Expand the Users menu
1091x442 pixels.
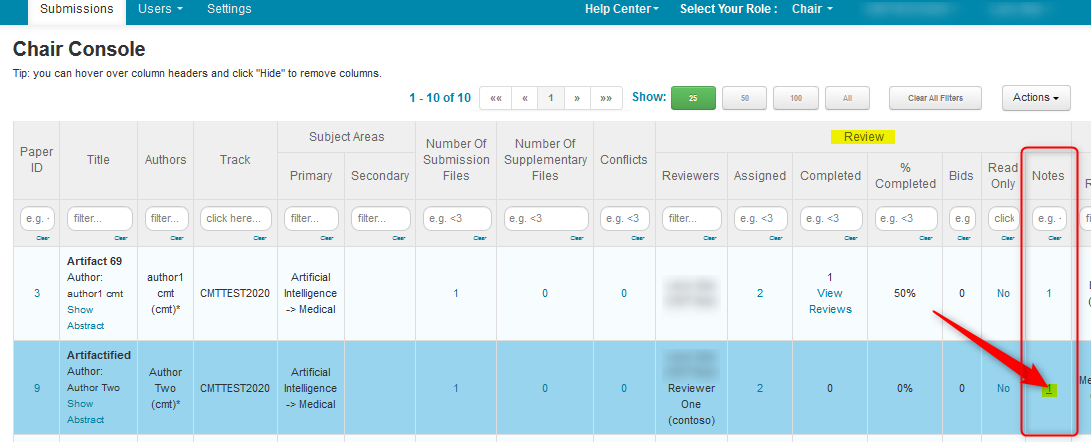[x=160, y=9]
